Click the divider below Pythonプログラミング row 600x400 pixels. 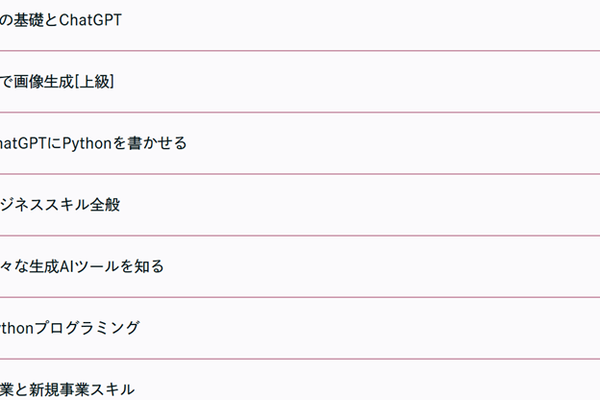[x=300, y=359]
